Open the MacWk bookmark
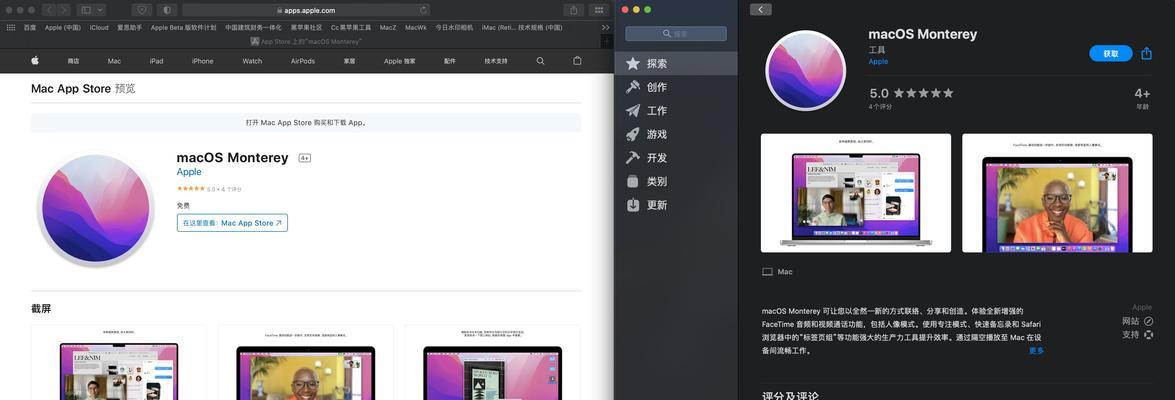 (416, 28)
